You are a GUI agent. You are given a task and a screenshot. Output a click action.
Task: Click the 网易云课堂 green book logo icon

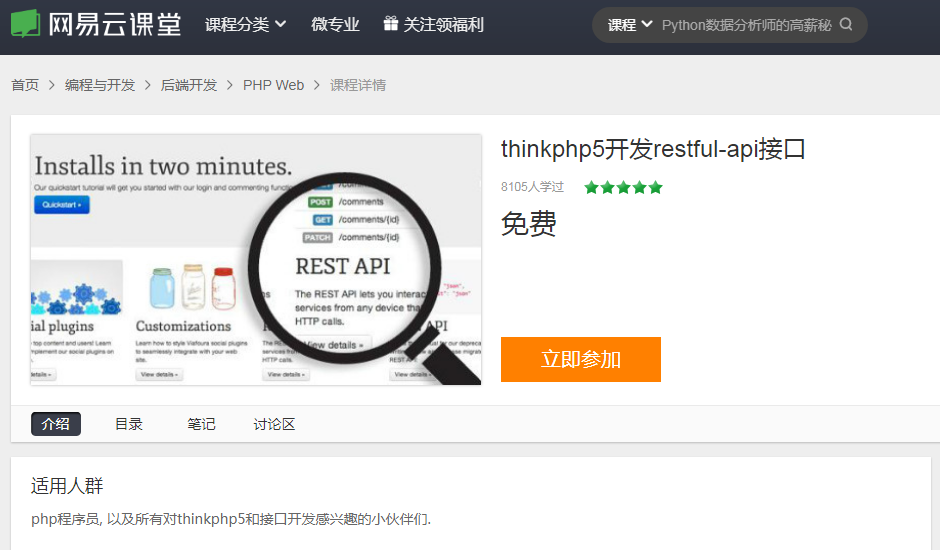pos(25,24)
